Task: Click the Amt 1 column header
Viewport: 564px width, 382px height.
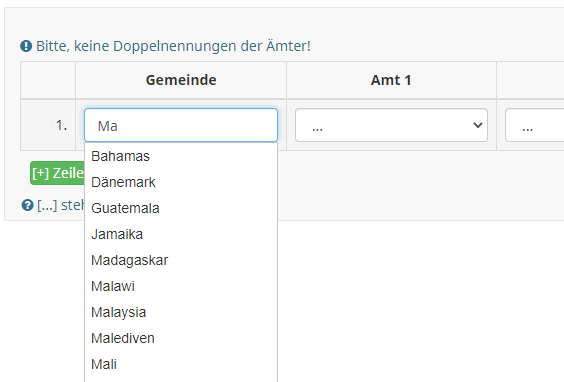Action: coord(391,80)
